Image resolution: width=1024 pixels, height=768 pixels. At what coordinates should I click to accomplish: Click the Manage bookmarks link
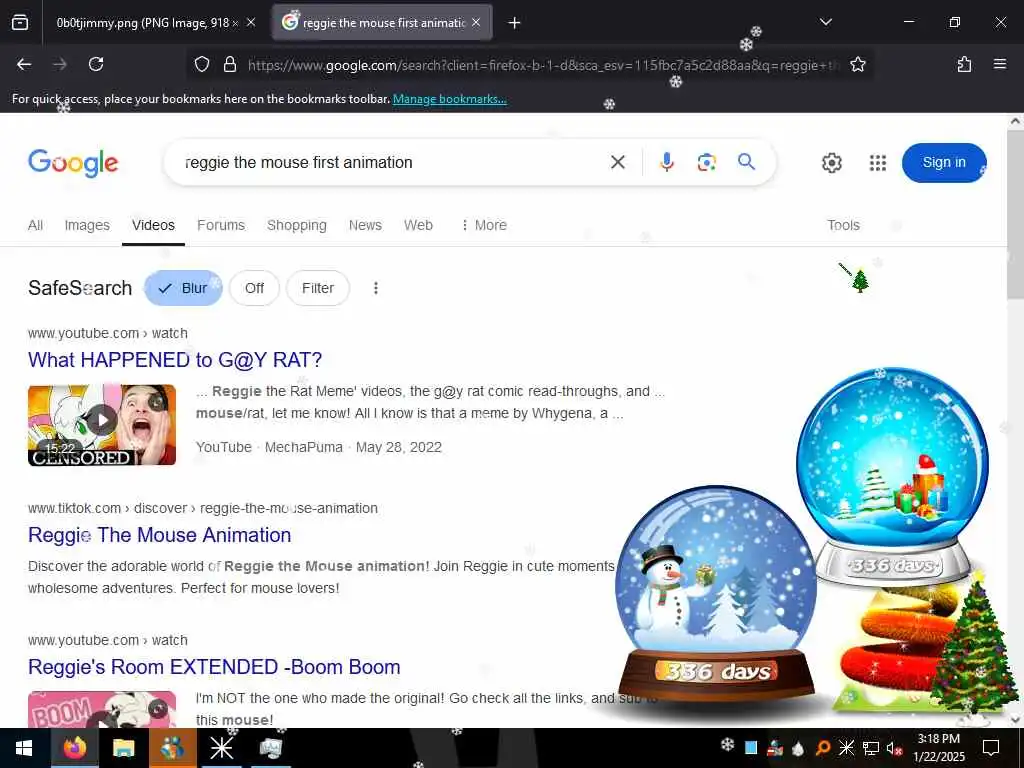[x=449, y=99]
